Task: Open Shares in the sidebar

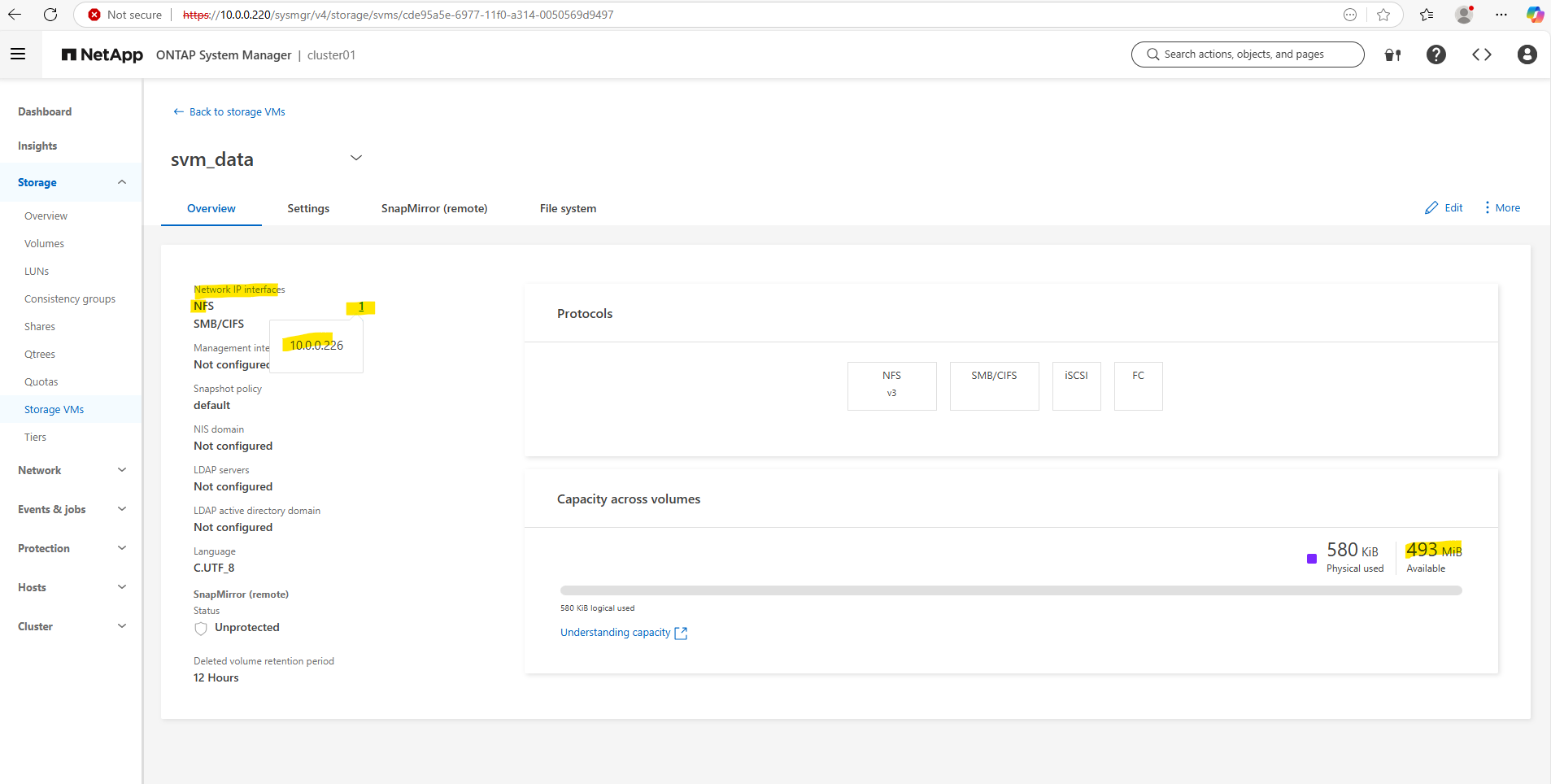Action: pos(40,327)
